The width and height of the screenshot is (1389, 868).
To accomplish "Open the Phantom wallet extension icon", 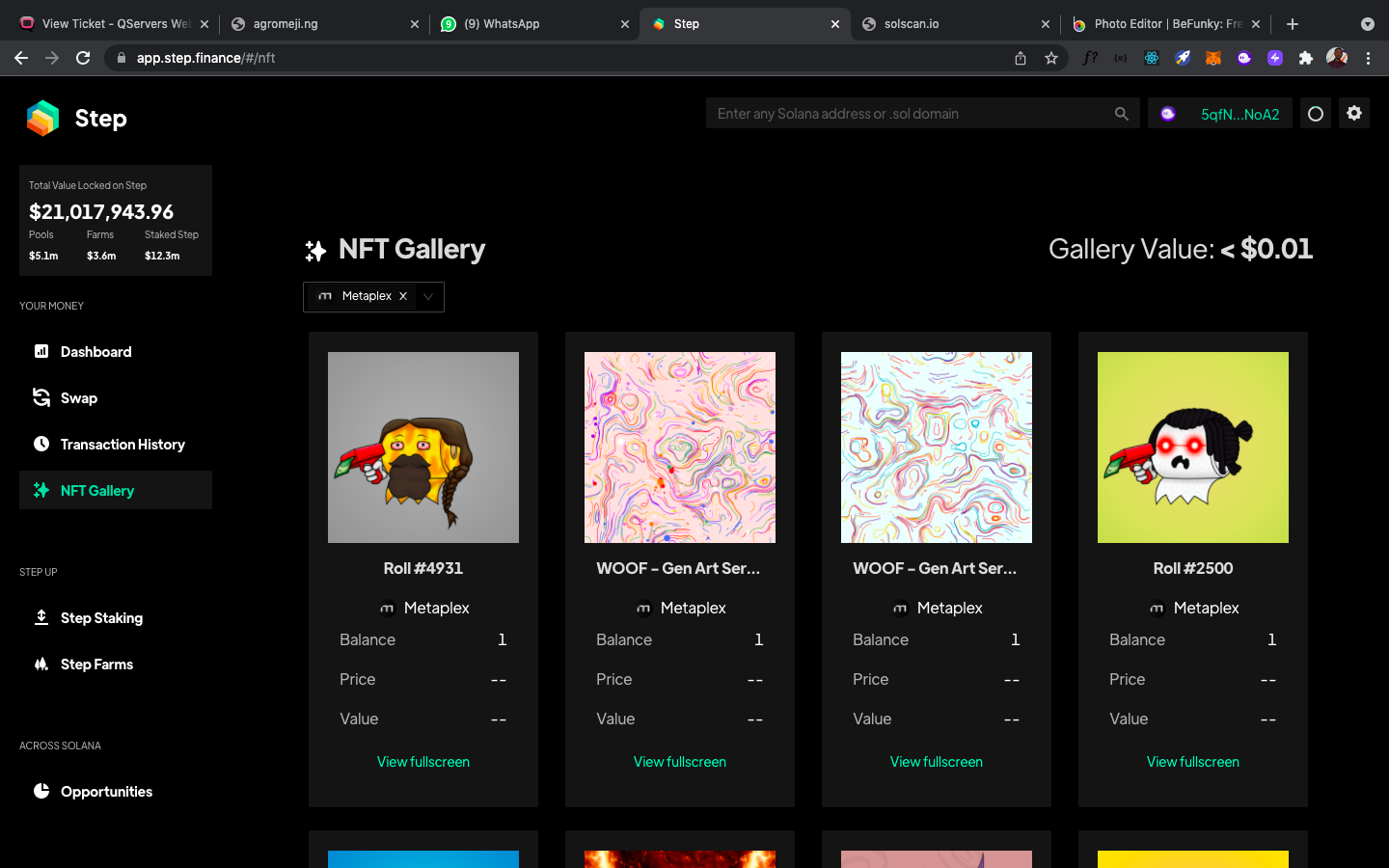I will [1244, 58].
